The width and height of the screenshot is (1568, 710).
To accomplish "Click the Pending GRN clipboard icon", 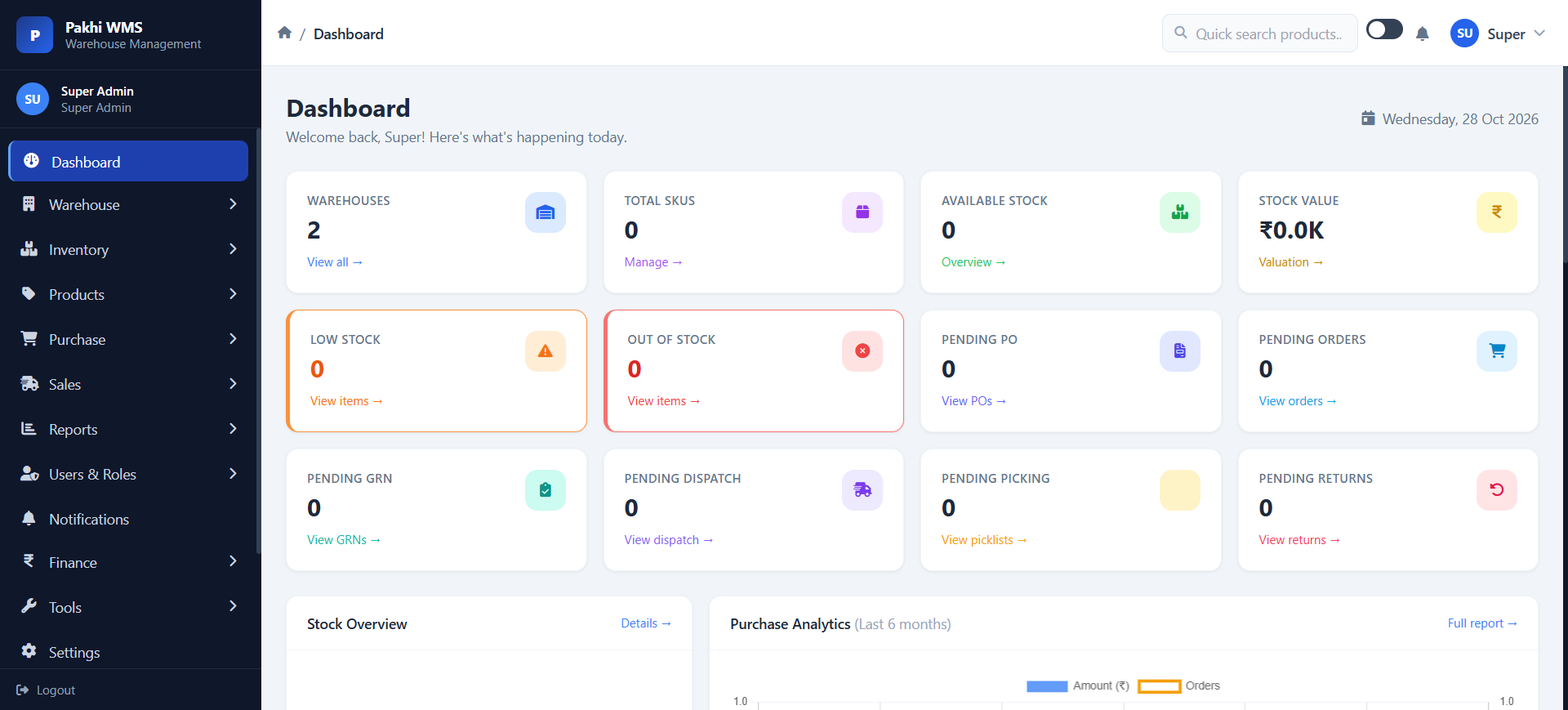I will 546,490.
